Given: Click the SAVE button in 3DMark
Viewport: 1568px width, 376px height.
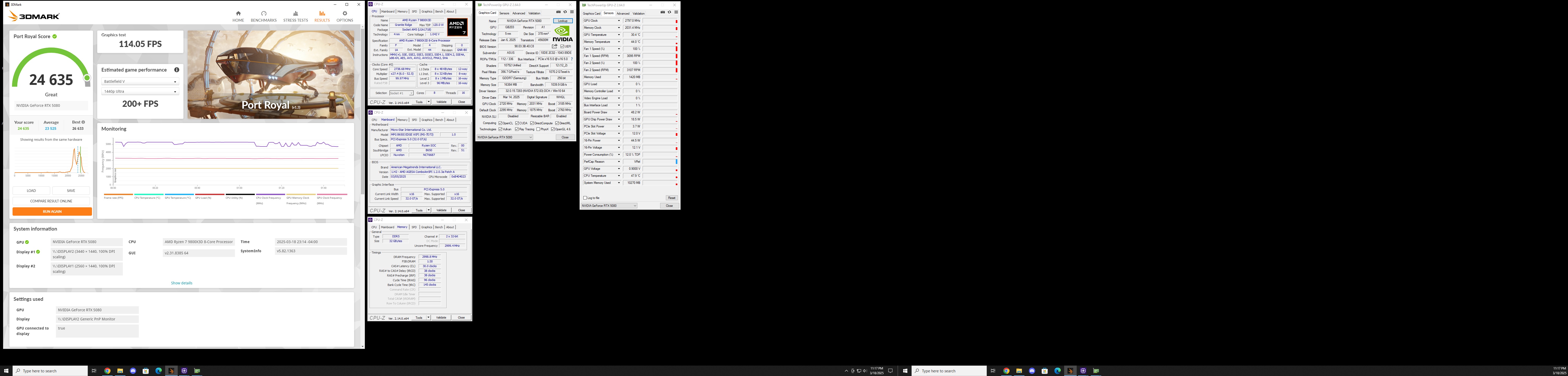Looking at the screenshot, I should tap(71, 190).
